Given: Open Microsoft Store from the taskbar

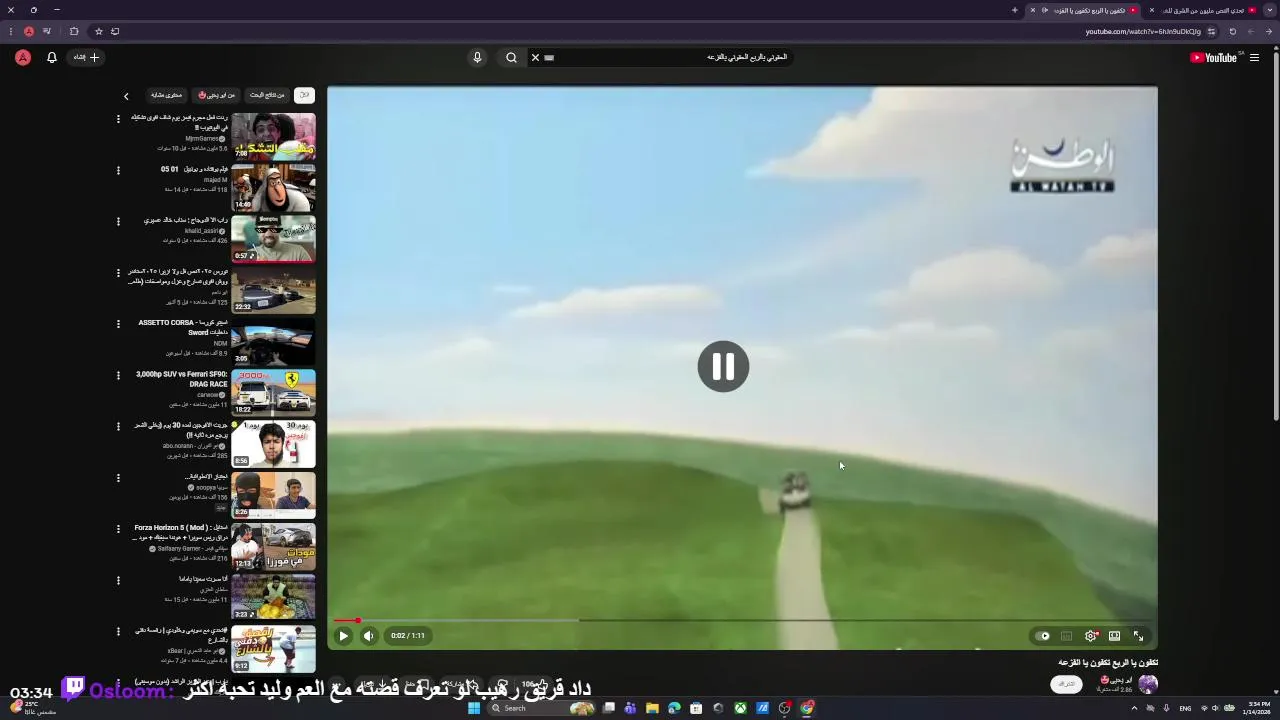Looking at the screenshot, I should [696, 708].
